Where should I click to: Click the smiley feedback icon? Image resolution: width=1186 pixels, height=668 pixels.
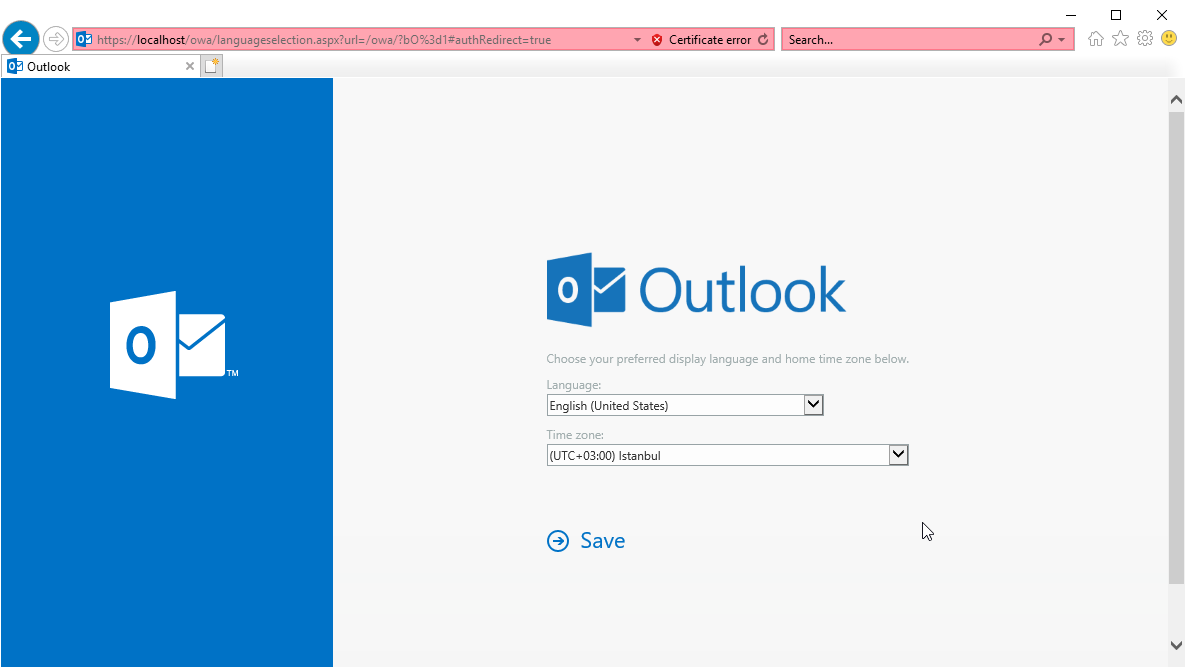[1169, 39]
